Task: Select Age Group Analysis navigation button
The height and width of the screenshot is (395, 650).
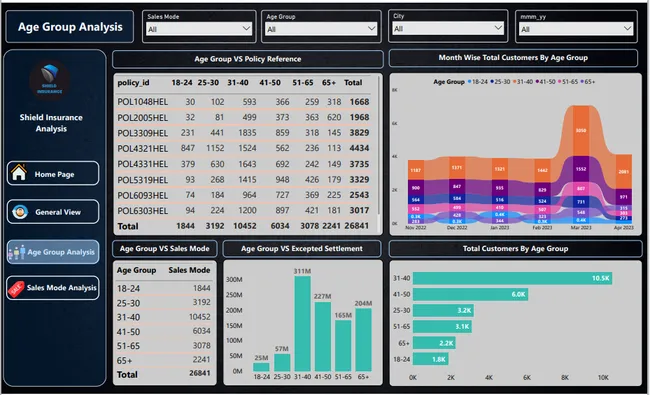Action: [53, 252]
